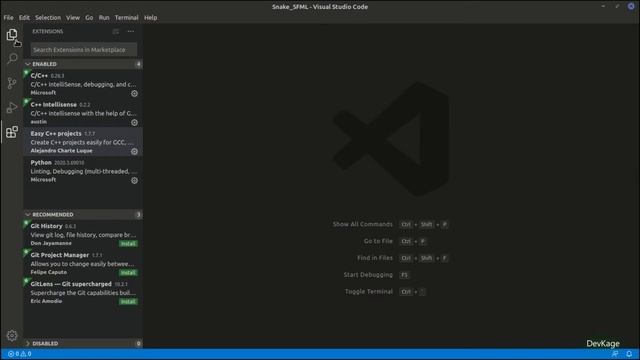Viewport: 640px width, 360px height.
Task: Install the Git Project Manager extension
Action: click(x=128, y=273)
